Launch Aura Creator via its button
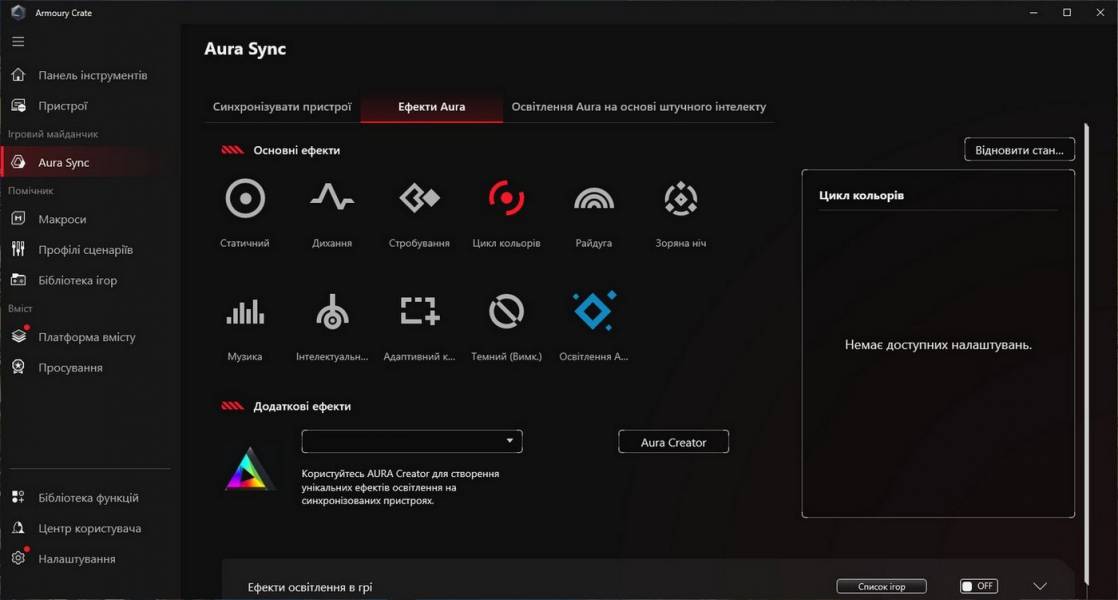Screen dimensions: 1118x600 tap(673, 442)
